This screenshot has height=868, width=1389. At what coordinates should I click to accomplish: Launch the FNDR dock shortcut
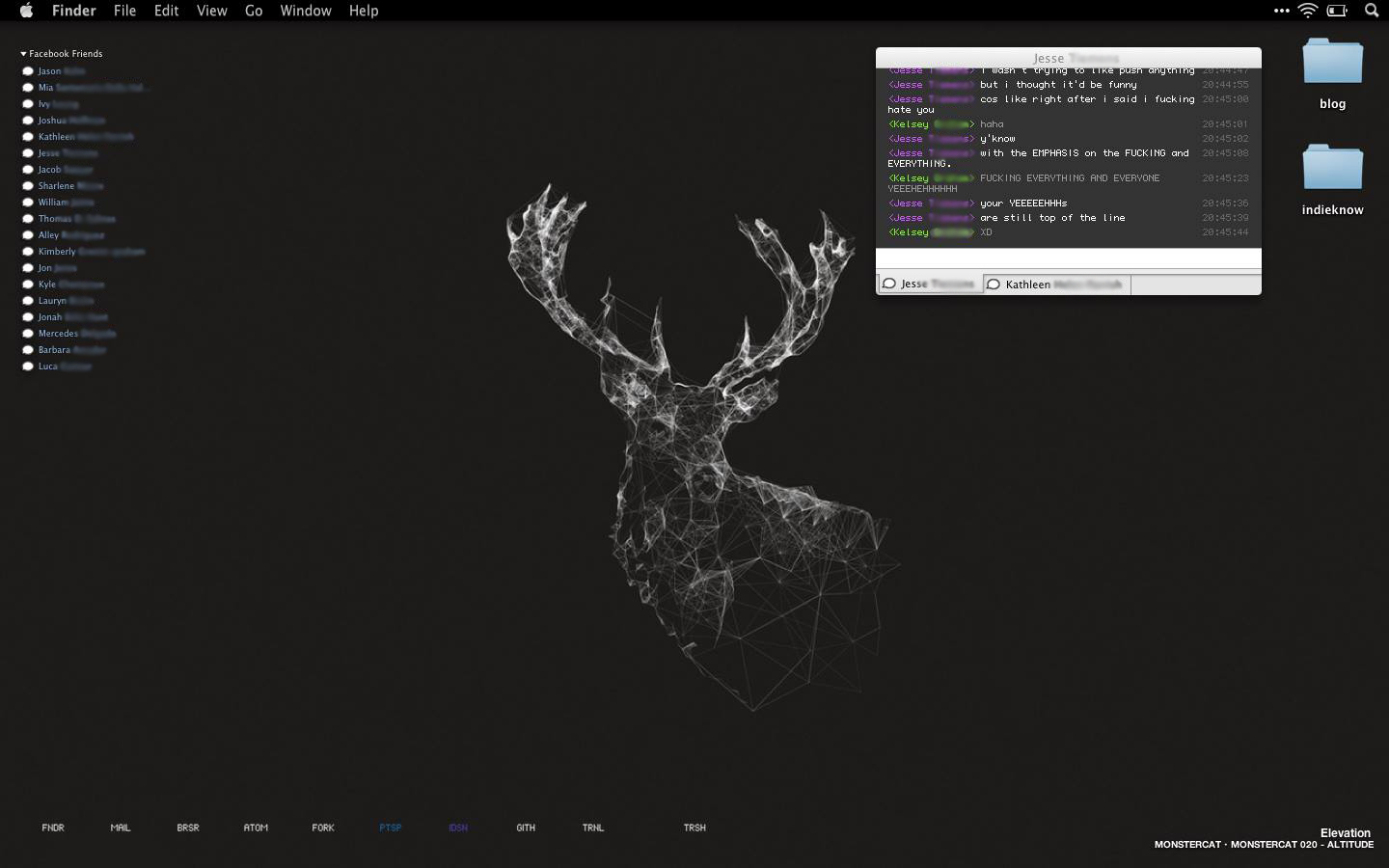point(53,827)
